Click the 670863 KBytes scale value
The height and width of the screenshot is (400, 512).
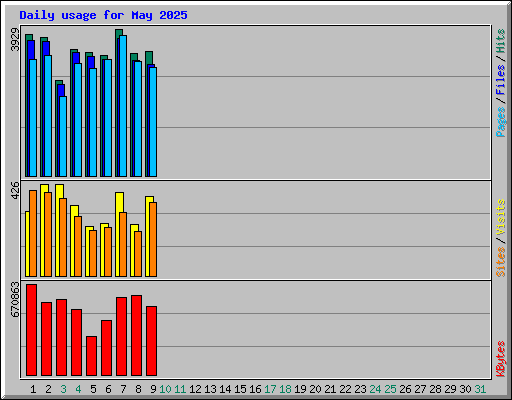15,299
